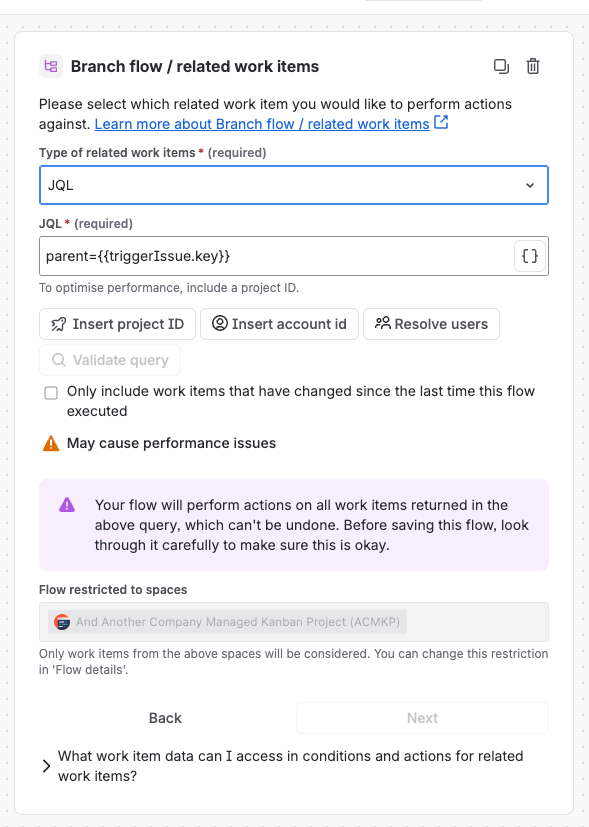This screenshot has height=827, width=589.
Task: Click the Validate query button
Action: click(110, 360)
